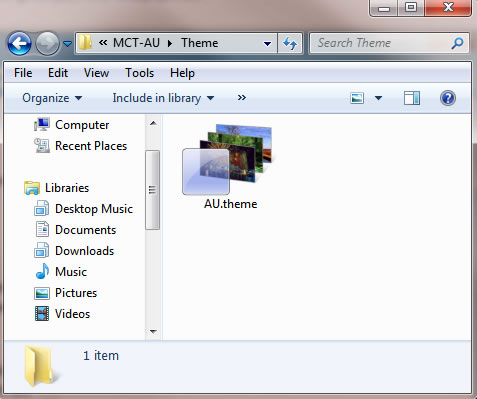477x399 pixels.
Task: Open the Documents library
Action: [x=86, y=230]
